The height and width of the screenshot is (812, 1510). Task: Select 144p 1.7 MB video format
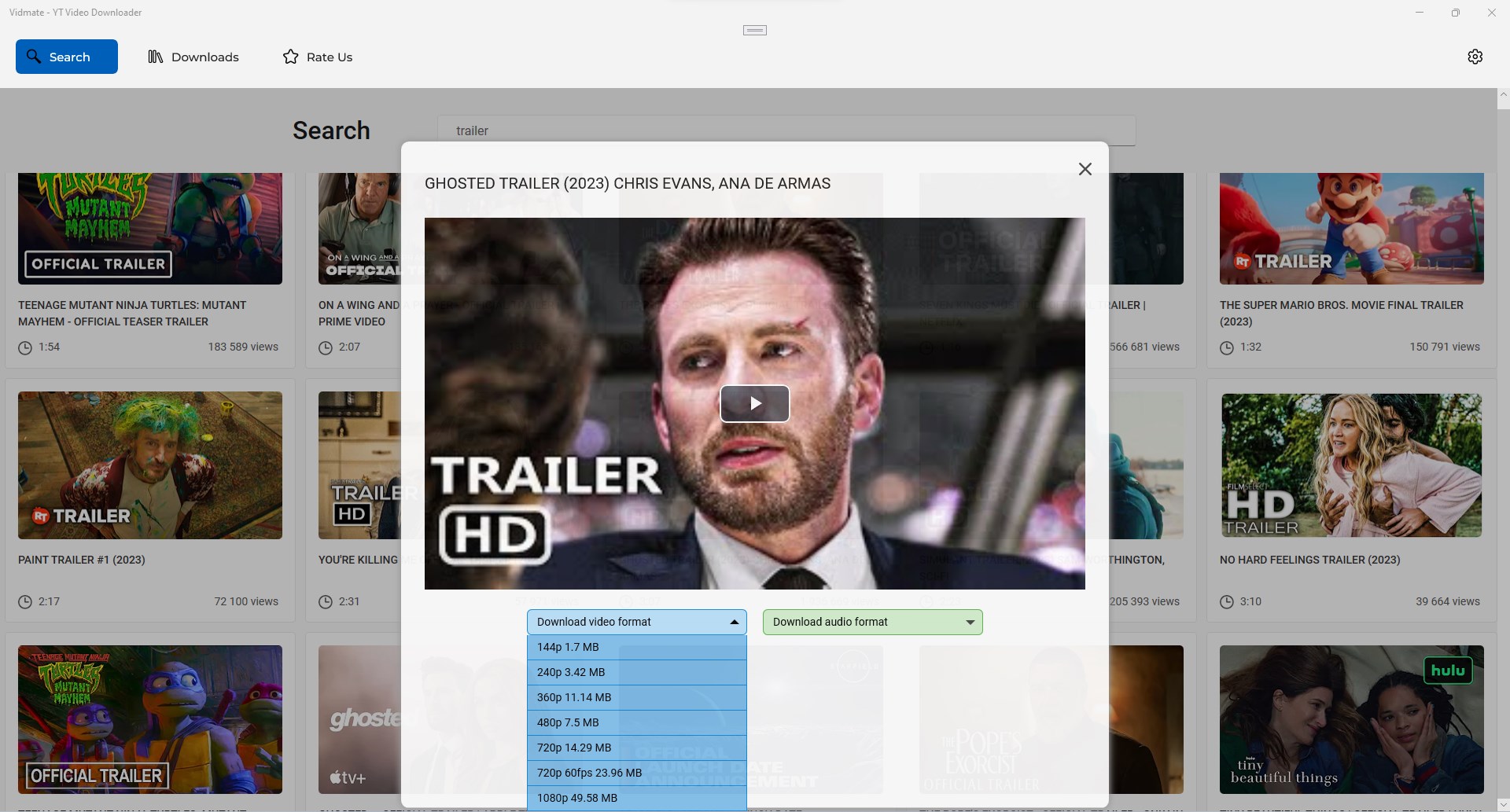click(x=637, y=647)
